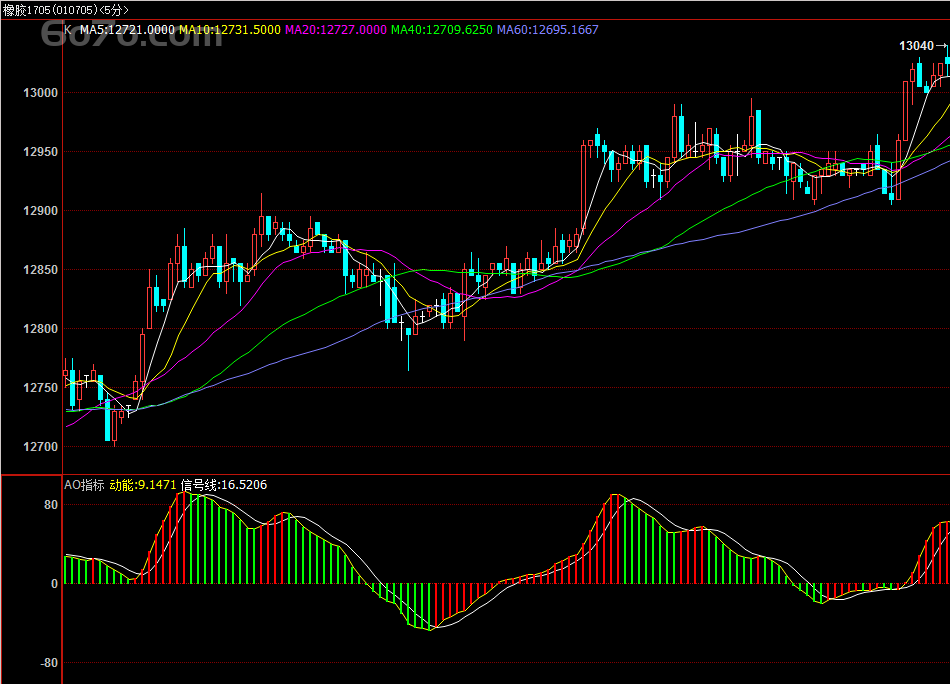Click the 12950 price axis label
This screenshot has height=684, width=950.
point(41,151)
